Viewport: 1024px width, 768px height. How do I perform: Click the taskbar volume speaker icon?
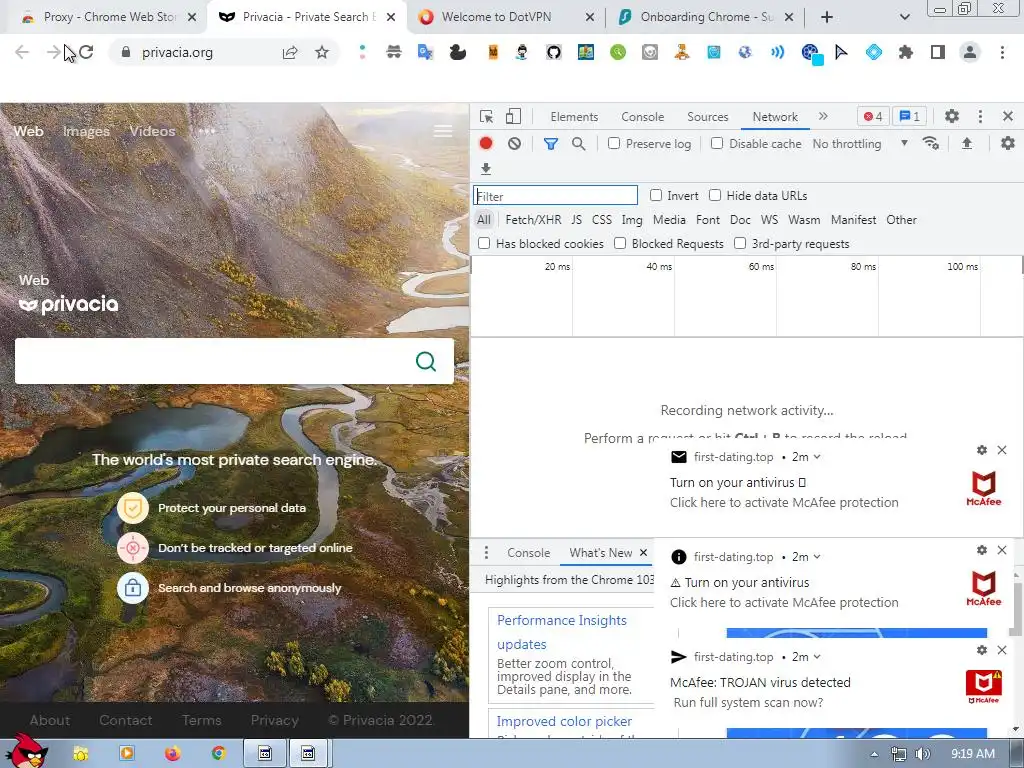click(923, 754)
